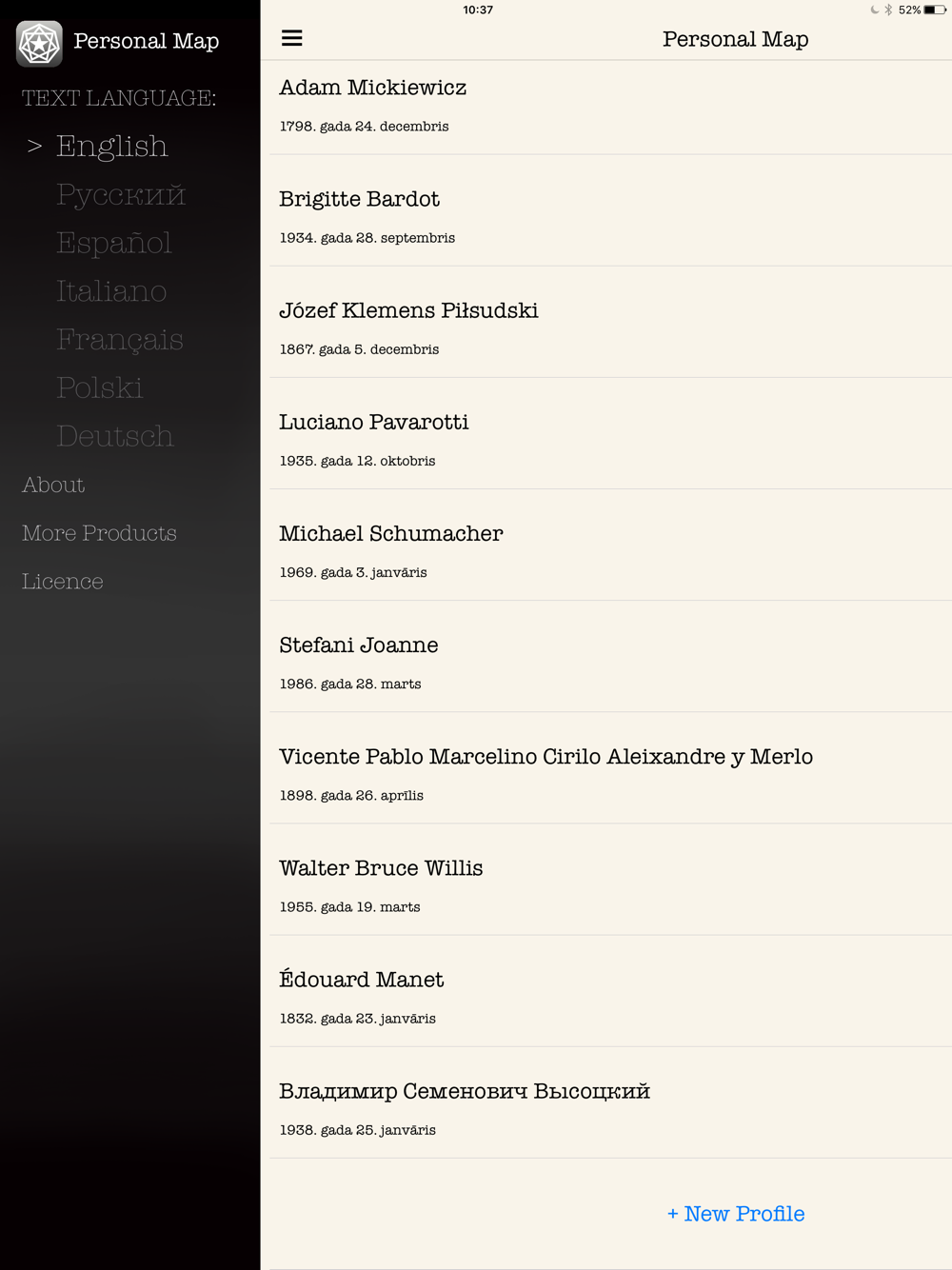
Task: Open More Products in sidebar
Action: 99,533
